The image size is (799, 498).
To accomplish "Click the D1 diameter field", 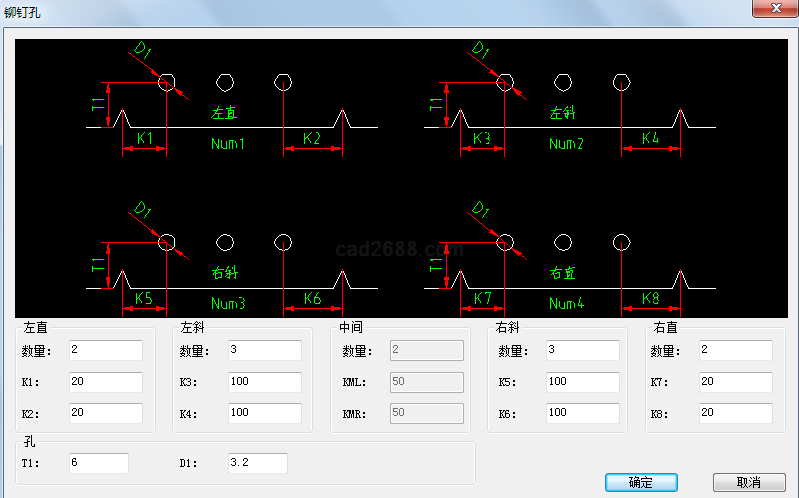I will [x=257, y=463].
